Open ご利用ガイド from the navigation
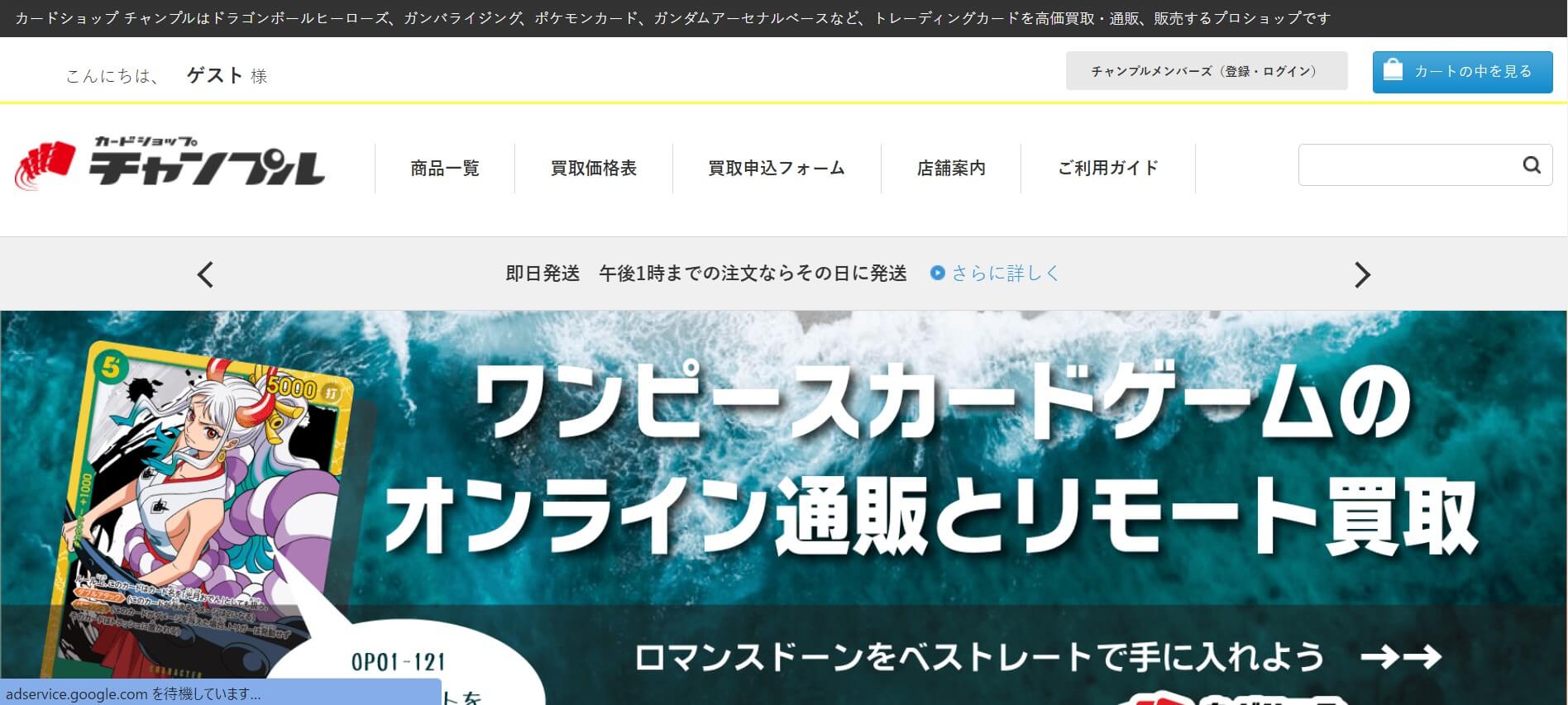Screen dimensions: 1568x705 [x=1108, y=169]
